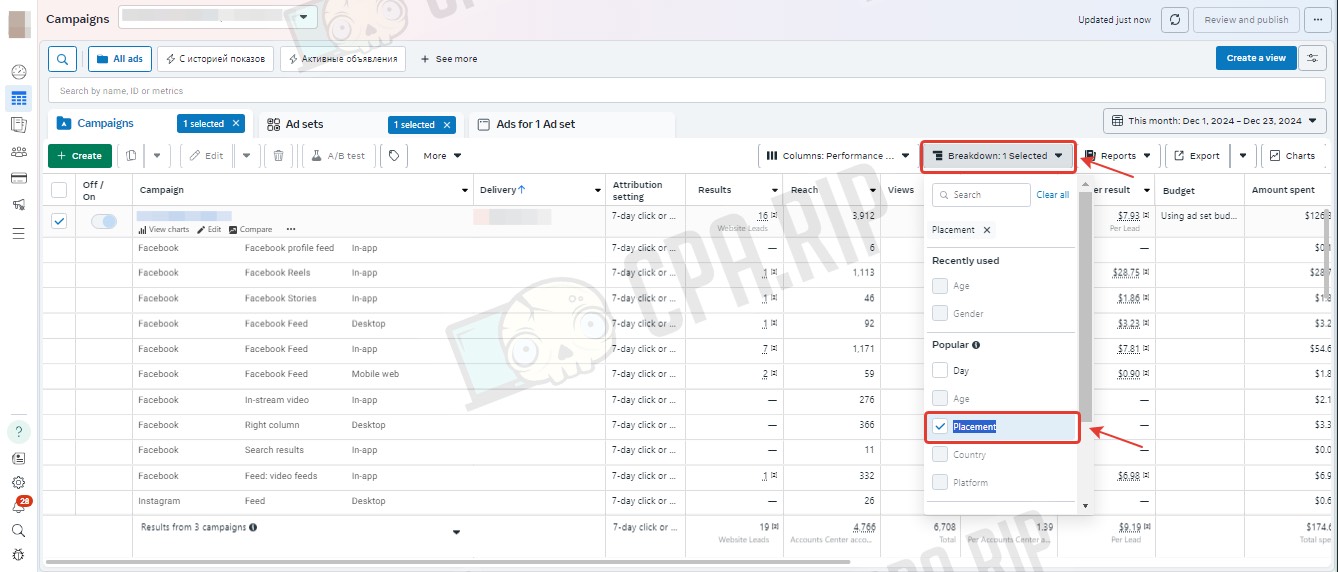Click Clear all in breakdown panel
The height and width of the screenshot is (572, 1338).
(1052, 195)
